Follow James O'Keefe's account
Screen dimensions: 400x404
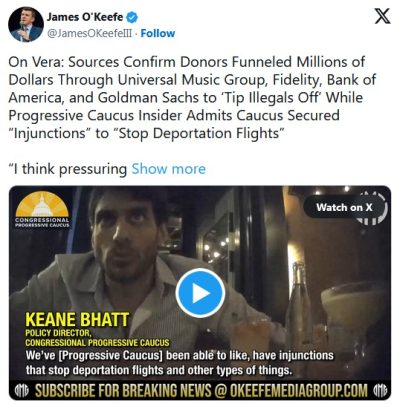[158, 33]
